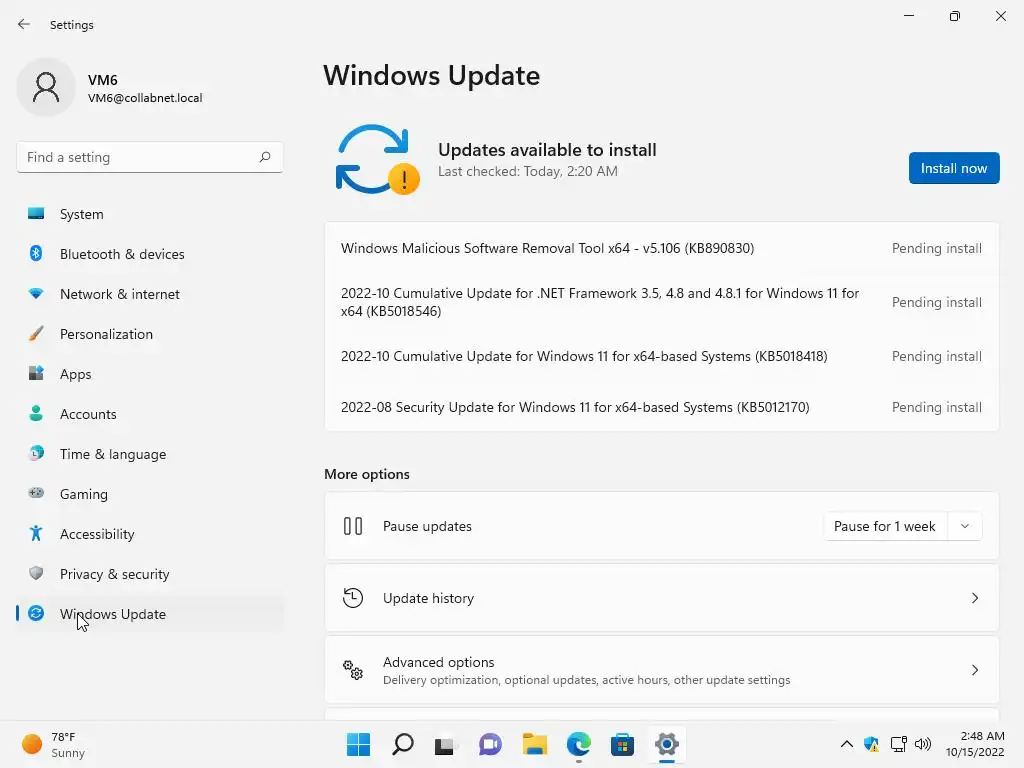Launch Microsoft Edge from taskbar
Image resolution: width=1024 pixels, height=768 pixels.
tap(579, 744)
